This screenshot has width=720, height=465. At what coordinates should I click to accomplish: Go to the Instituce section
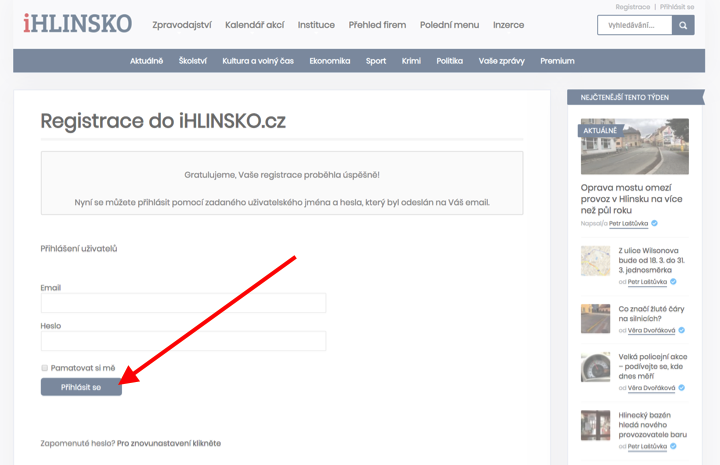(316, 25)
